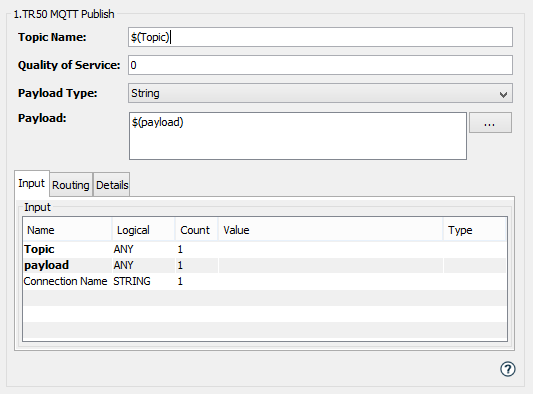Select the Input tab

pos(32,183)
